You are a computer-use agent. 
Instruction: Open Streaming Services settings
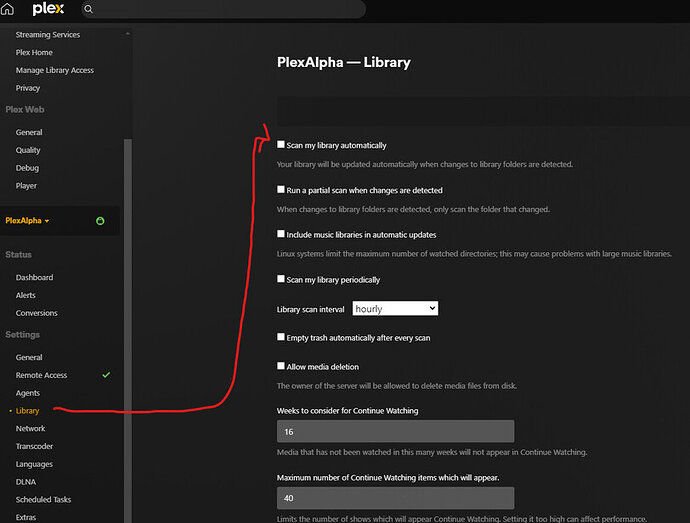[48, 34]
